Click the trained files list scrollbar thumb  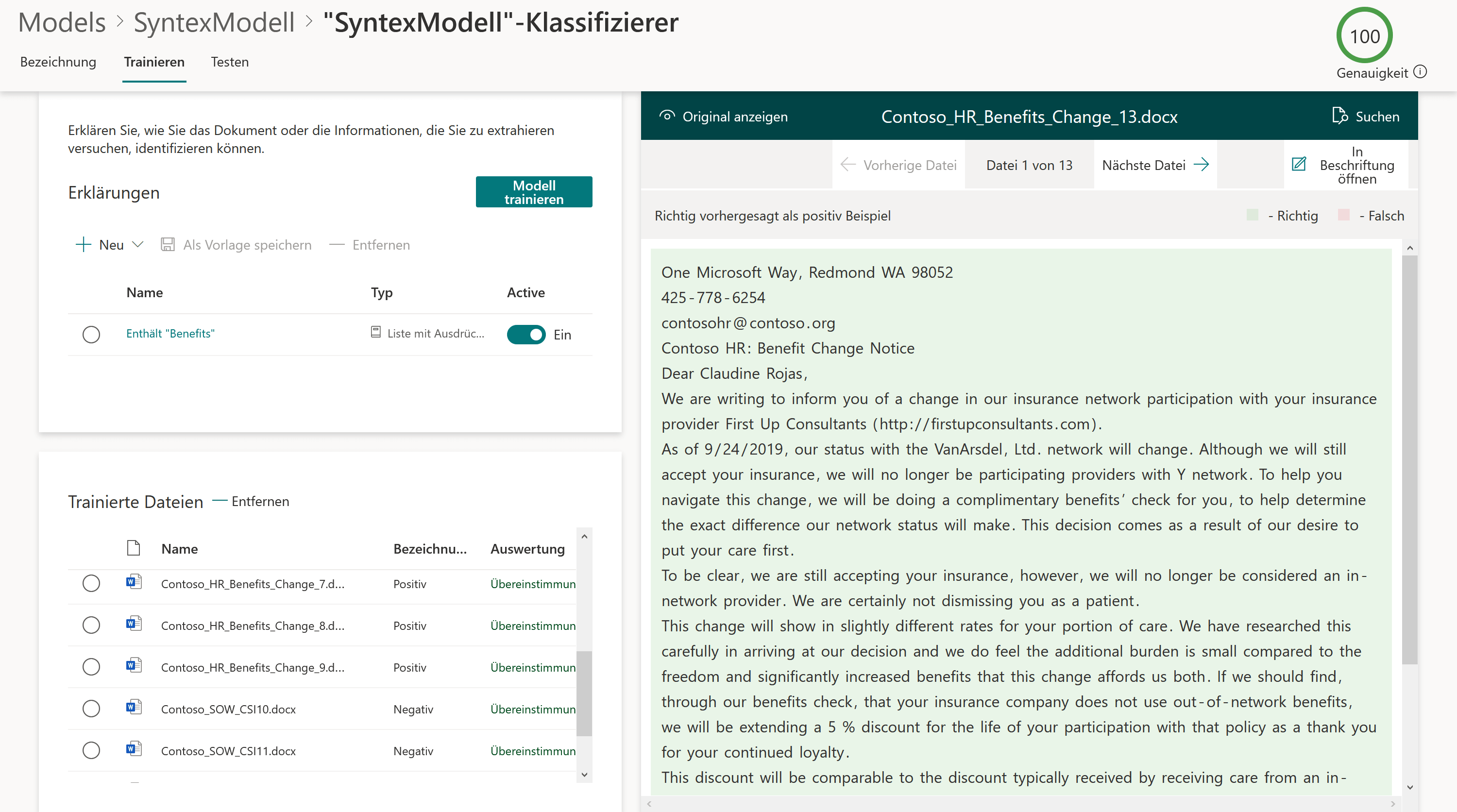(584, 693)
